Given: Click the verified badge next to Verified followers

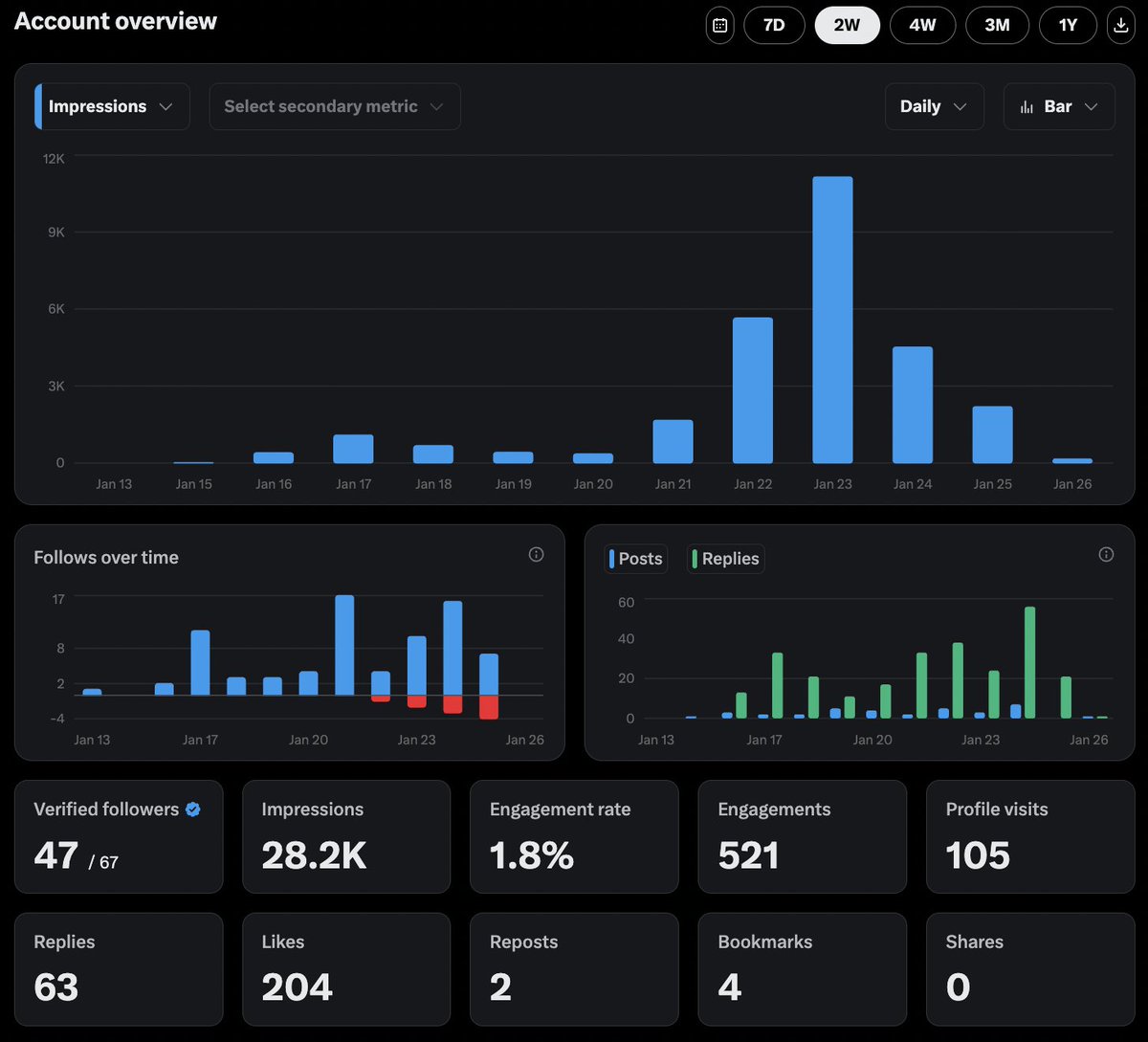Looking at the screenshot, I should pos(193,809).
